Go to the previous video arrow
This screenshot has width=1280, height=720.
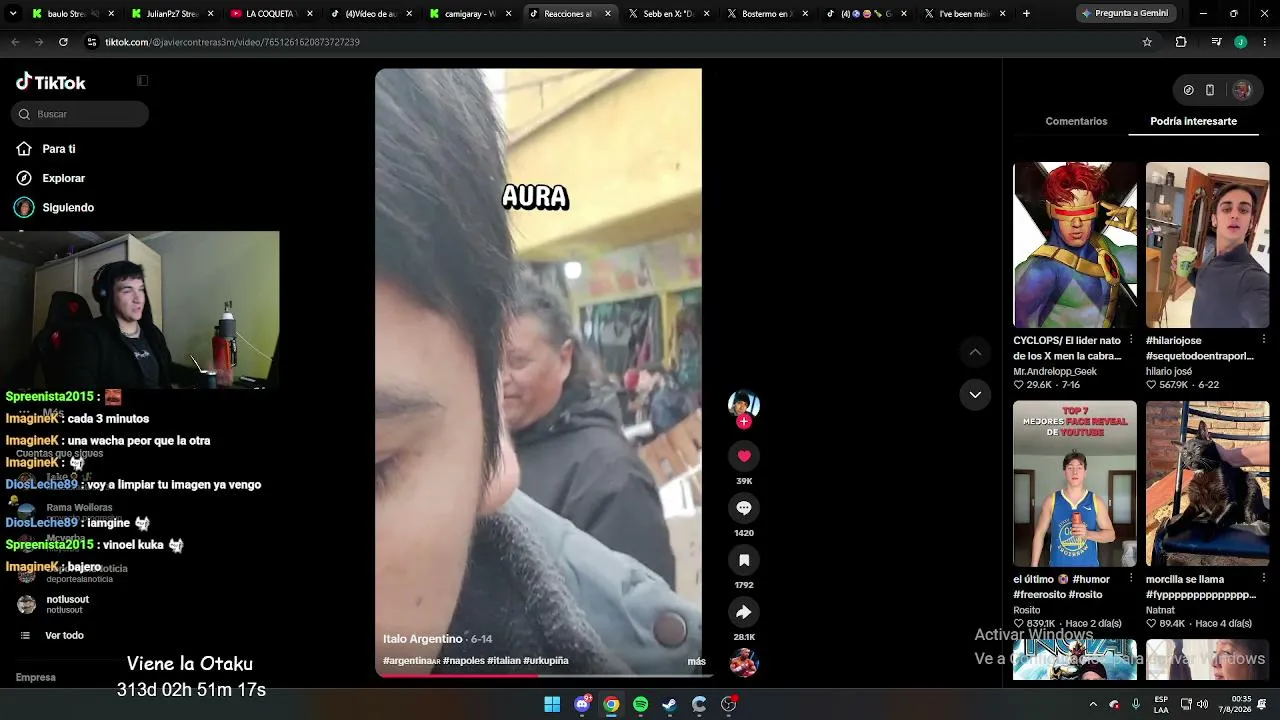[975, 352]
